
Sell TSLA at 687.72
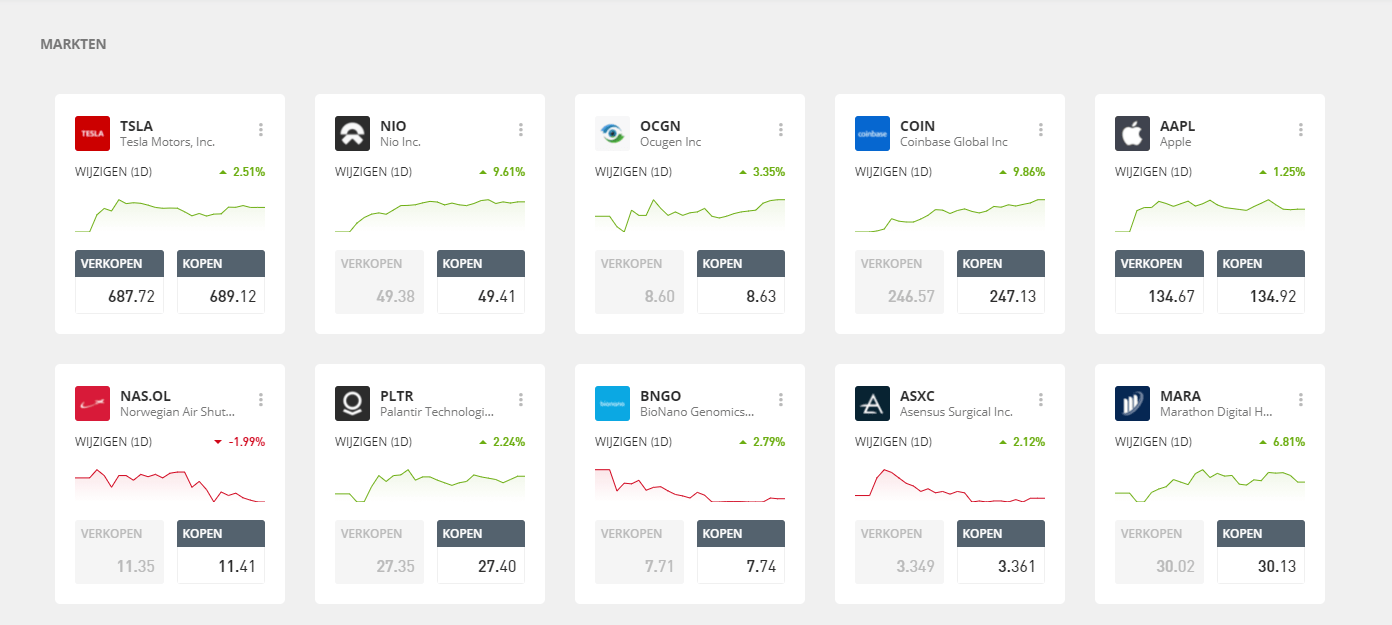(119, 282)
